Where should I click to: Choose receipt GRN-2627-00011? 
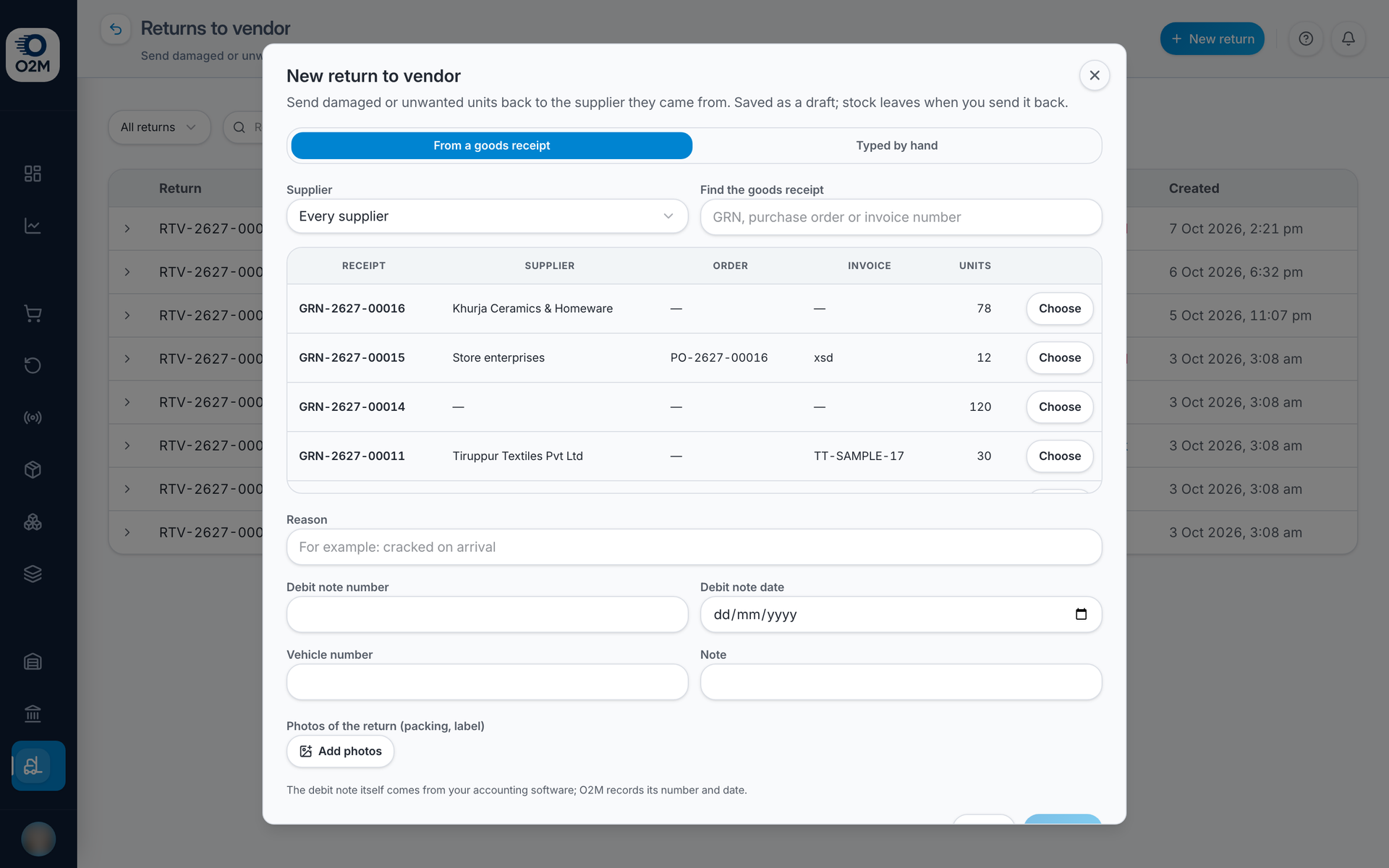pyautogui.click(x=1060, y=456)
